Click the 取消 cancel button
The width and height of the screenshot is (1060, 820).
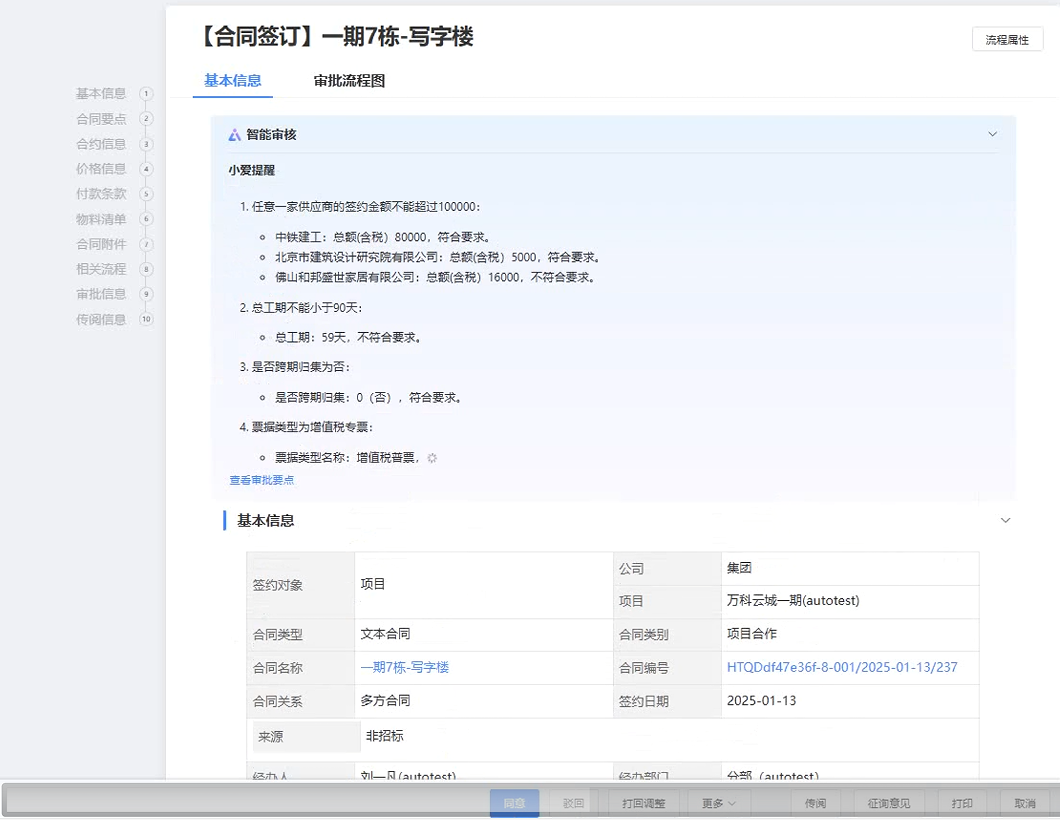coord(1025,803)
